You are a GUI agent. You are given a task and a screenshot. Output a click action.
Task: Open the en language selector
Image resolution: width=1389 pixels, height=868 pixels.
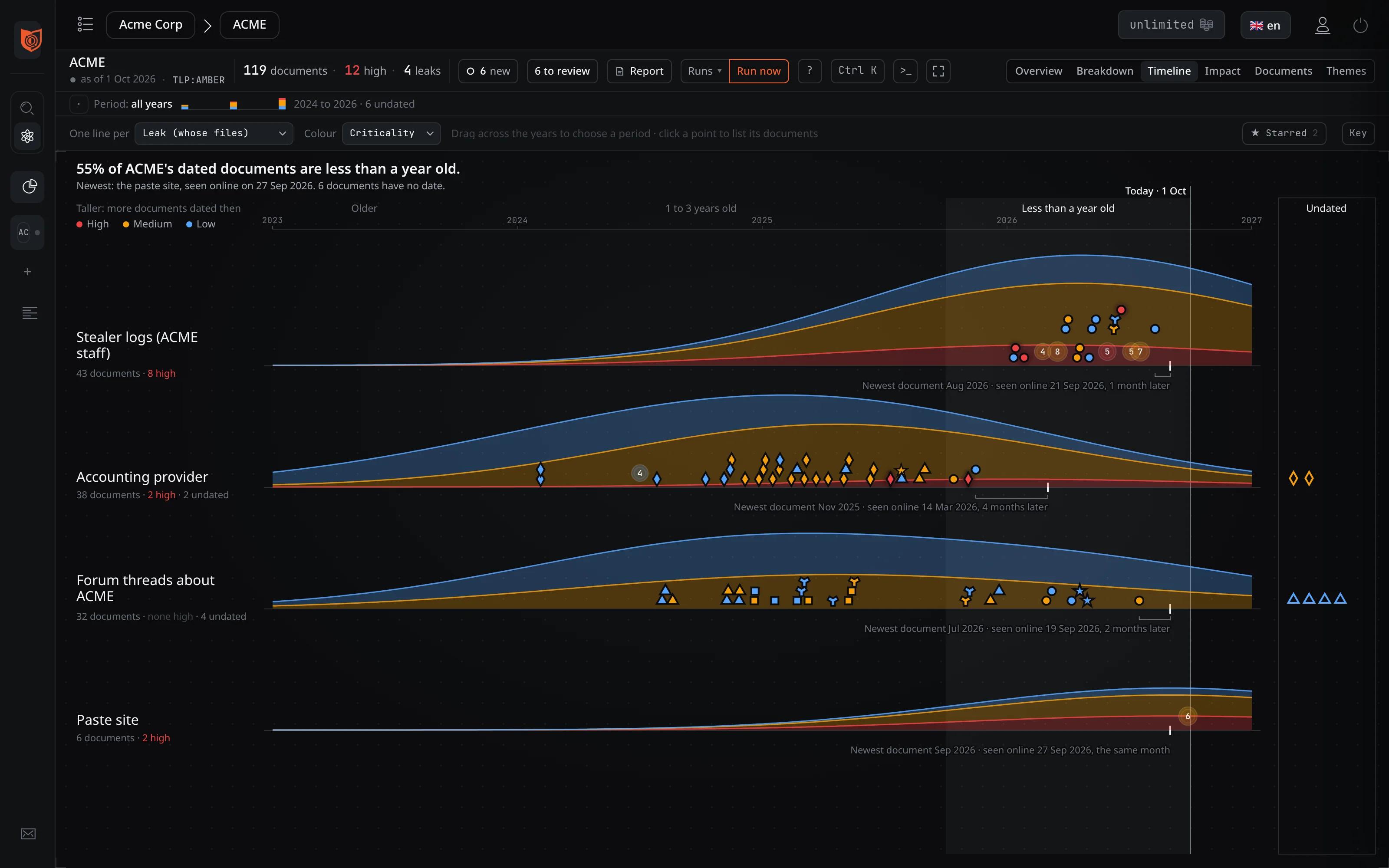click(x=1265, y=25)
